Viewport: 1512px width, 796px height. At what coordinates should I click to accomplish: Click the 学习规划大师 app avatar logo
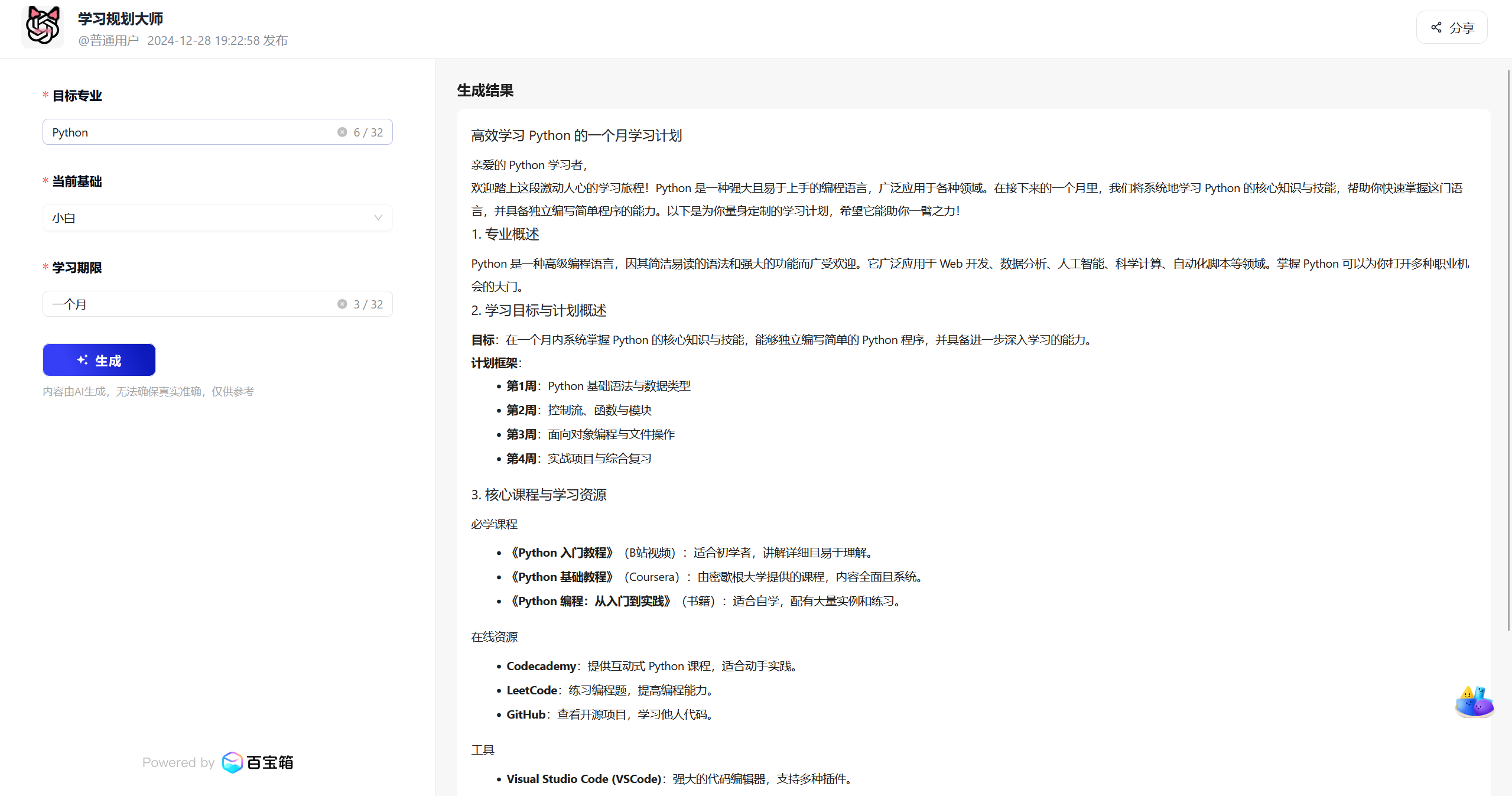(x=43, y=27)
